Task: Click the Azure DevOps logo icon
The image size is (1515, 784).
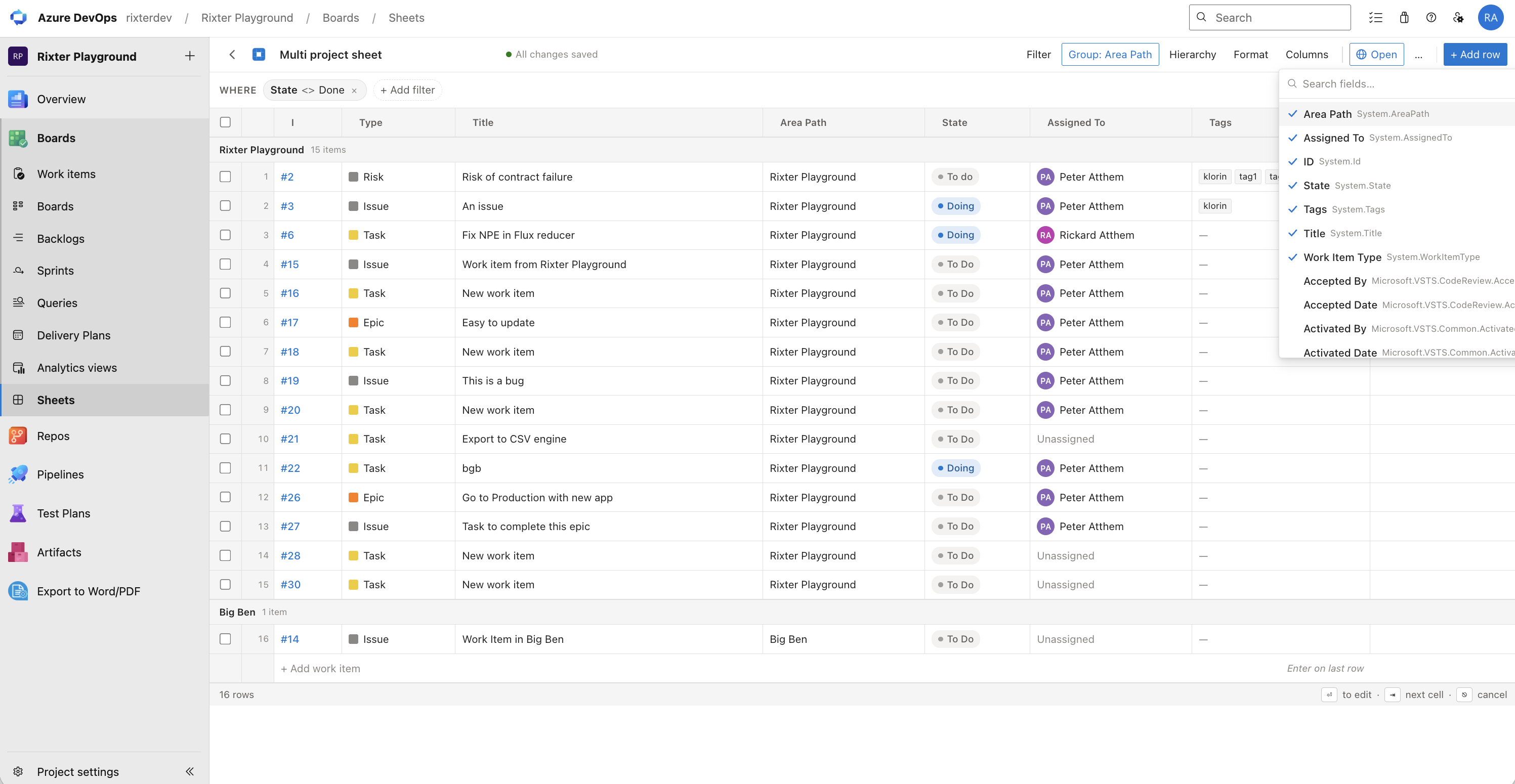Action: (x=18, y=18)
